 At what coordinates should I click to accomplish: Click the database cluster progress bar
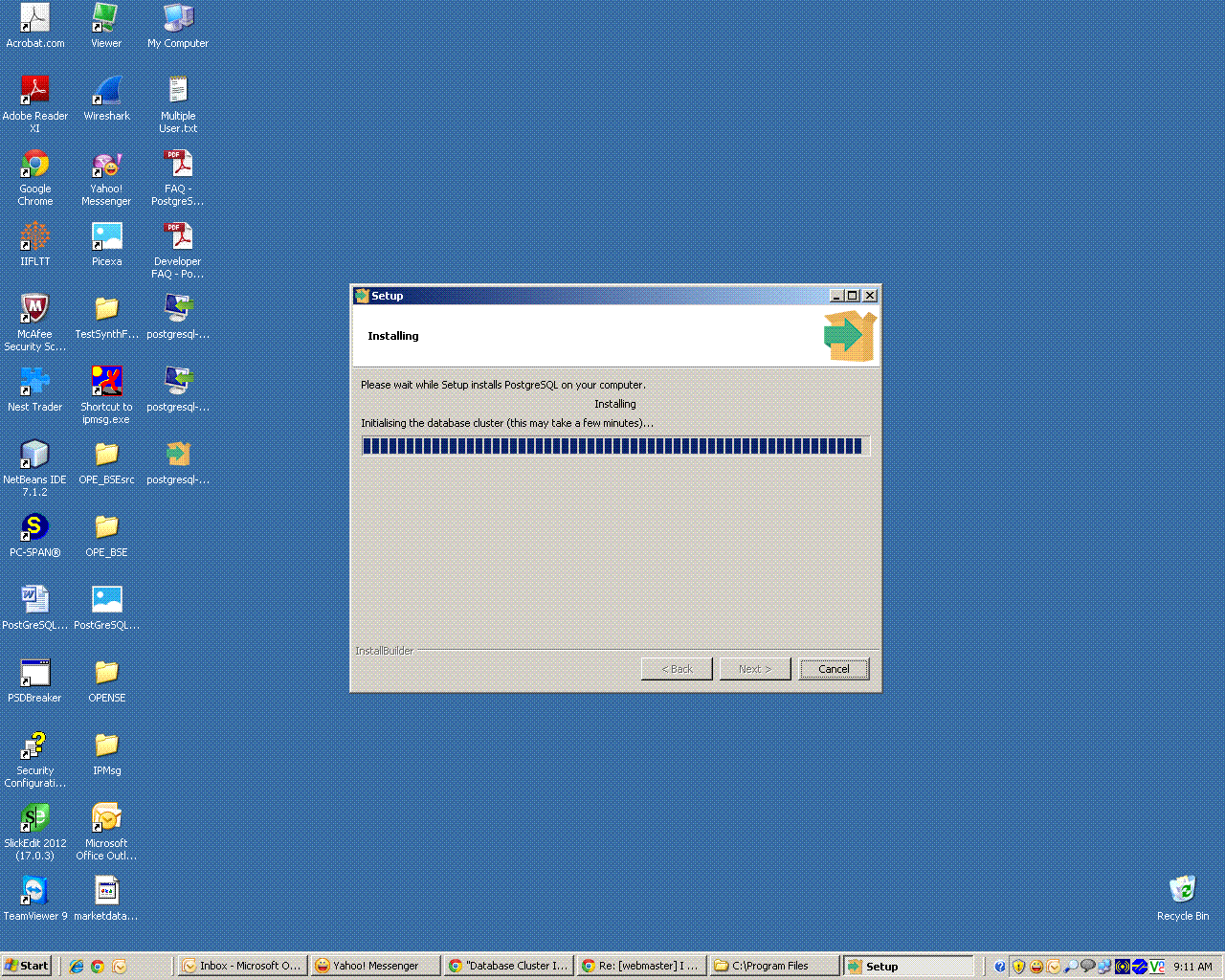(612, 445)
